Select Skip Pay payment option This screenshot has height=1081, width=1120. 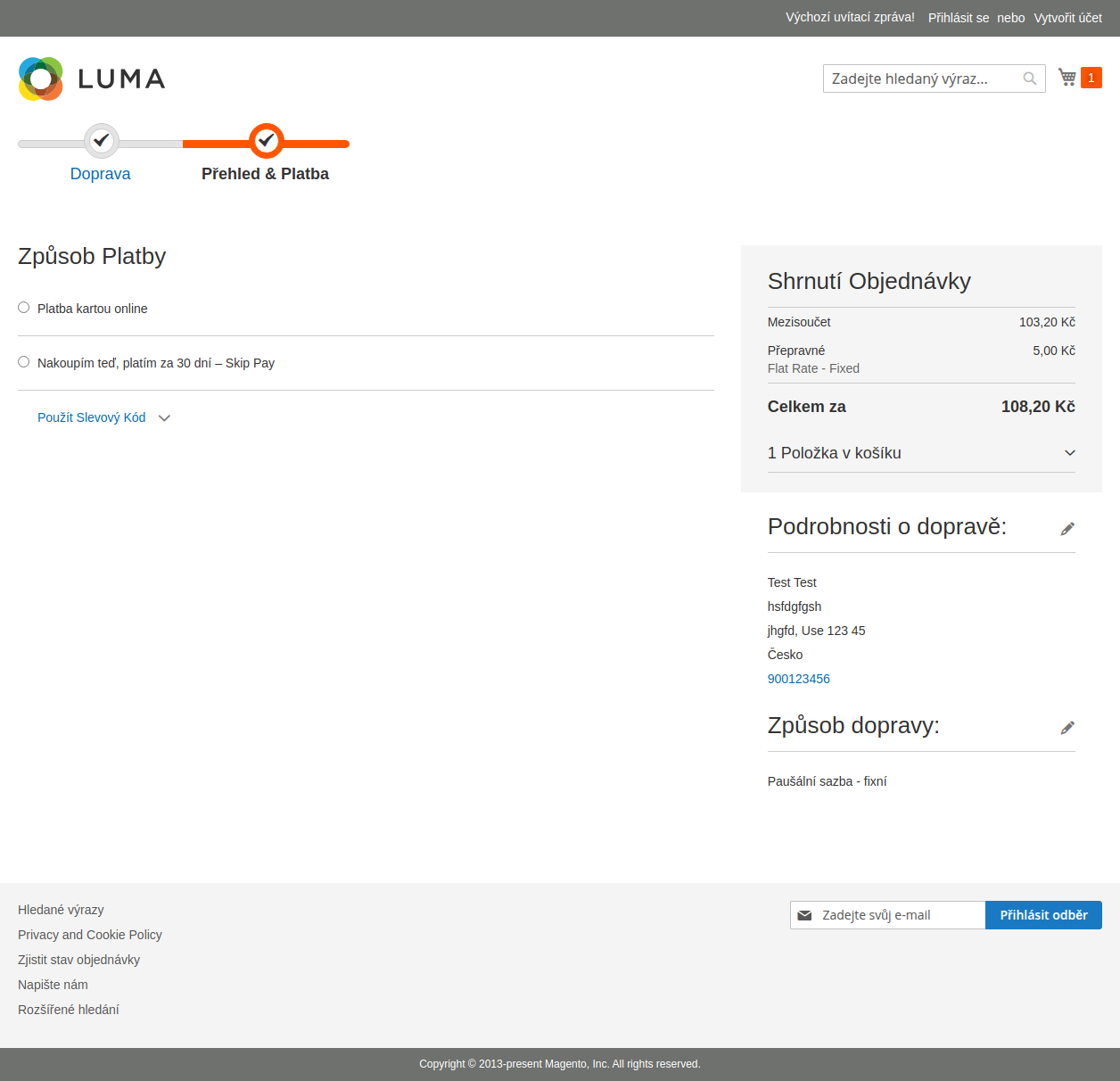(24, 362)
